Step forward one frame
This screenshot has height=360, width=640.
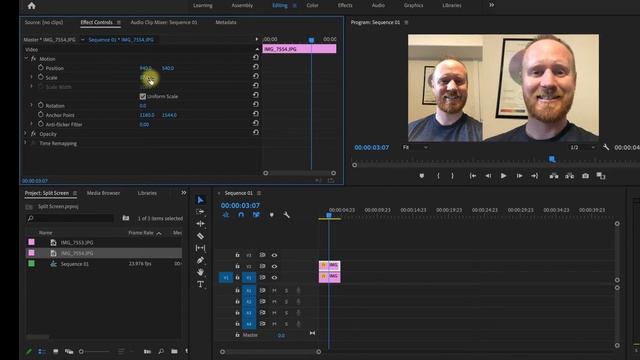[x=519, y=176]
